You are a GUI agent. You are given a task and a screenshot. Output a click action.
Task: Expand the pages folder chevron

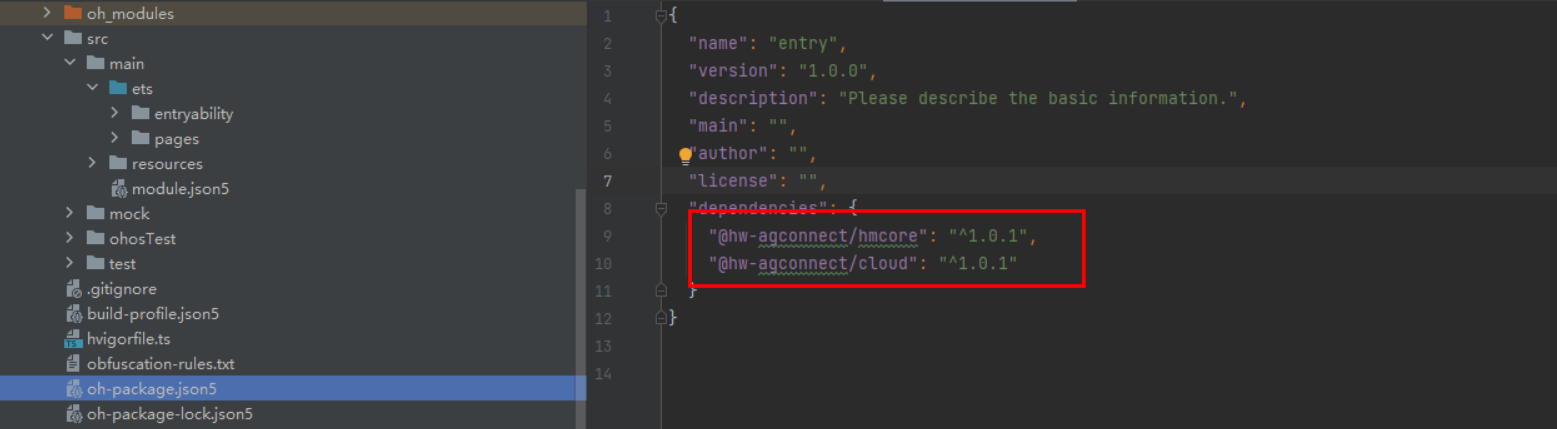[115, 138]
